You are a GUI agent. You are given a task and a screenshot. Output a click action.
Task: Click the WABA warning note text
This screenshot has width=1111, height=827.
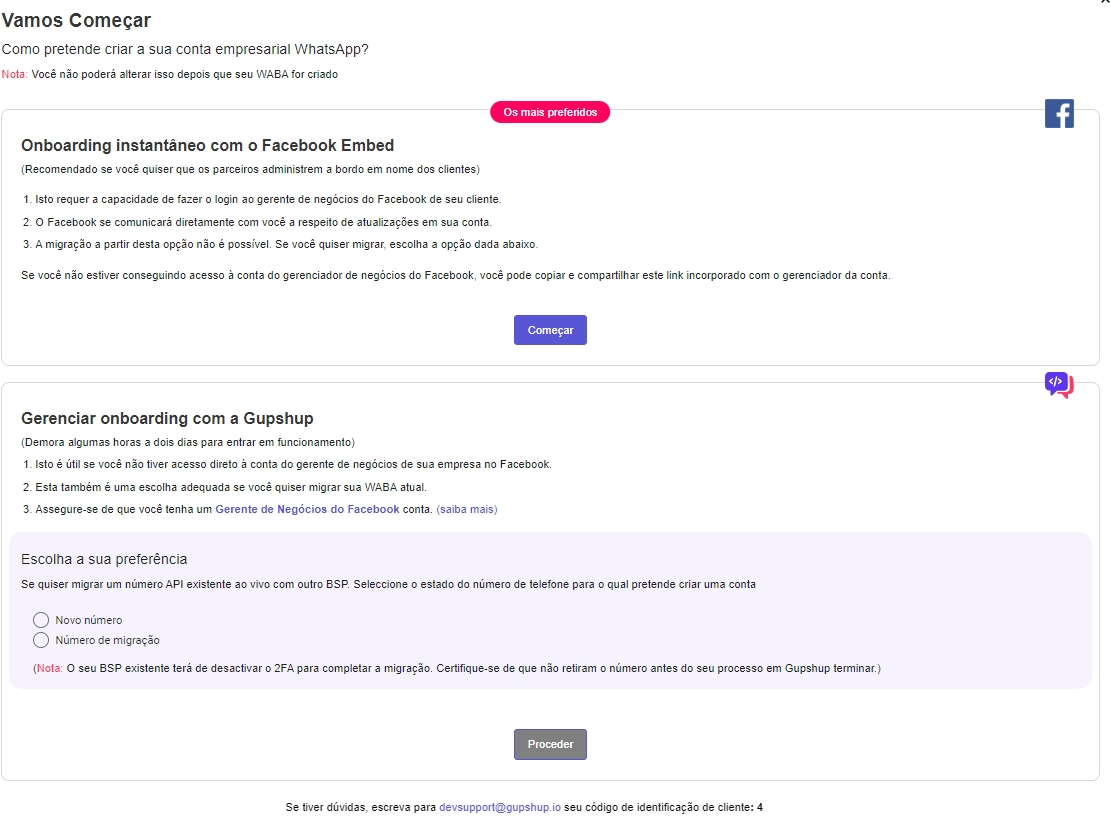click(x=169, y=74)
